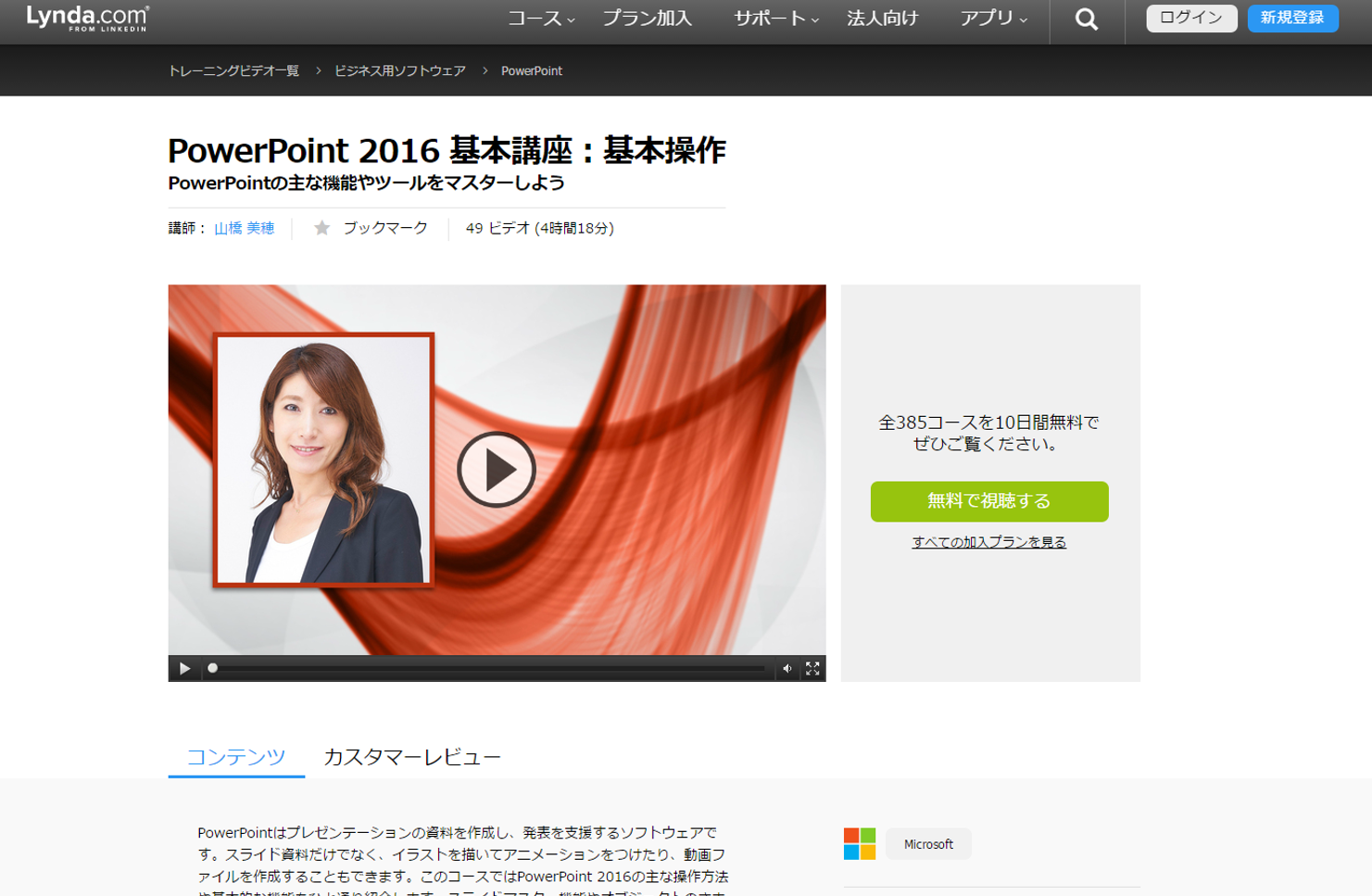Select the コンテンツ tab

[x=236, y=757]
